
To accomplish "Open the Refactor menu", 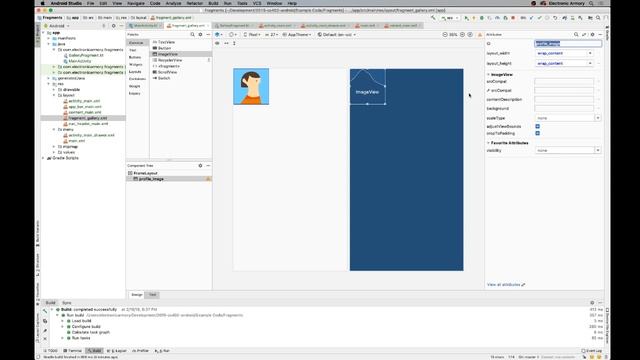I will (x=194, y=3).
